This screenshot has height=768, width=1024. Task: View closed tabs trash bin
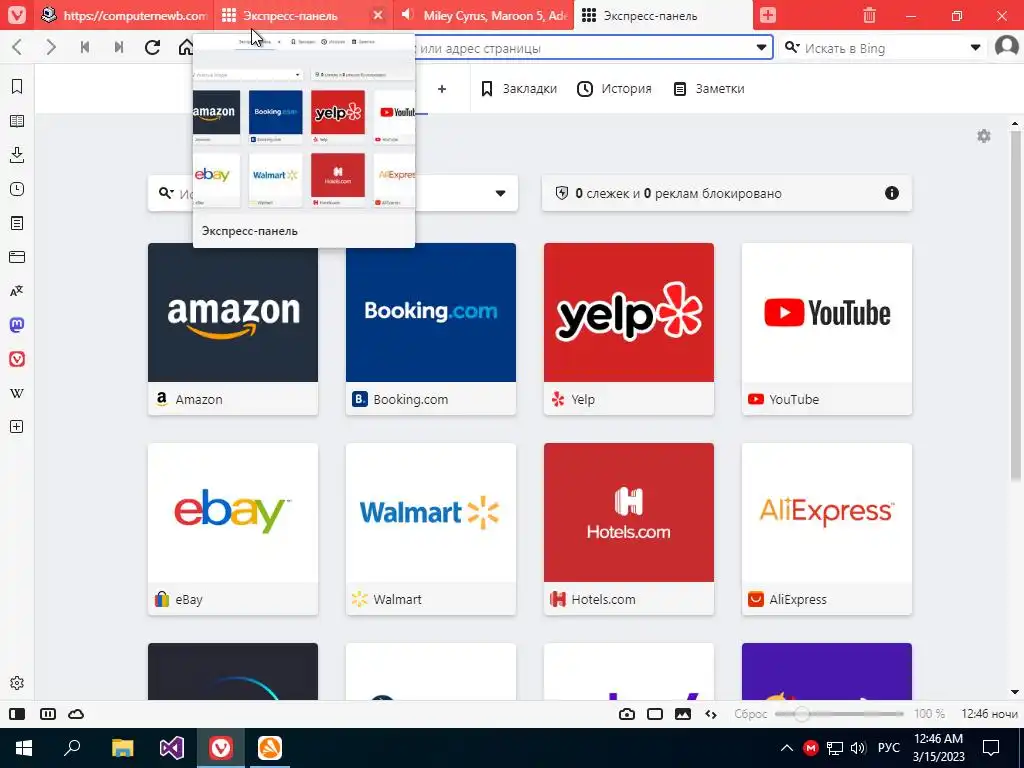coord(869,15)
